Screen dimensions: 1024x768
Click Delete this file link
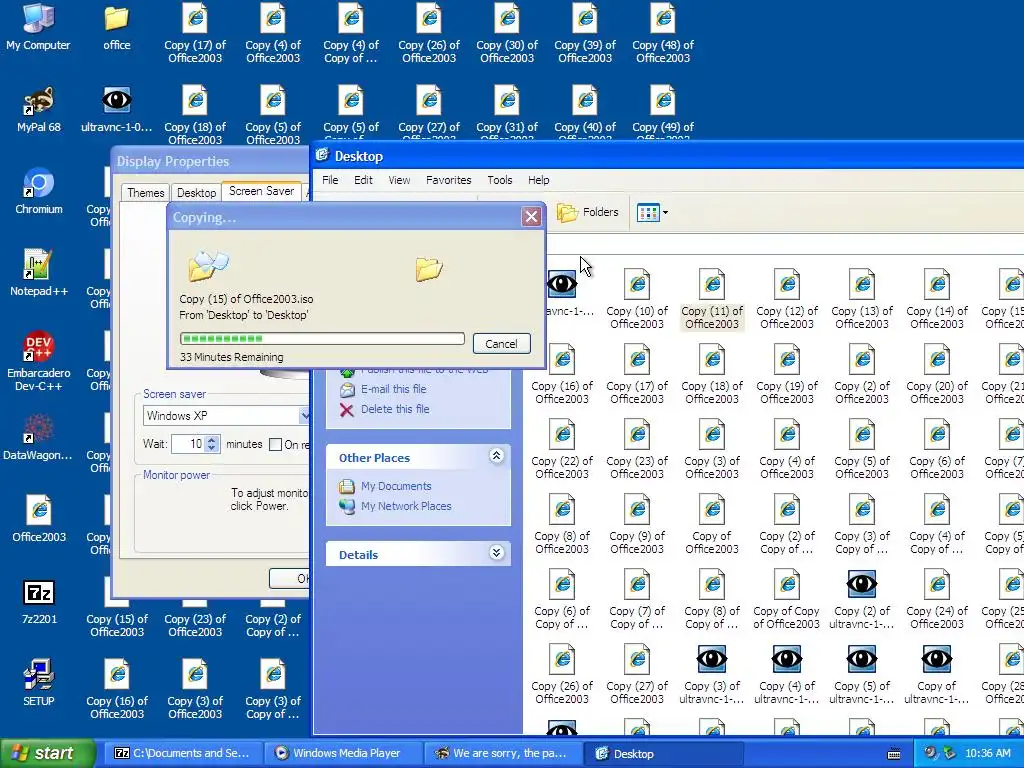384,409
